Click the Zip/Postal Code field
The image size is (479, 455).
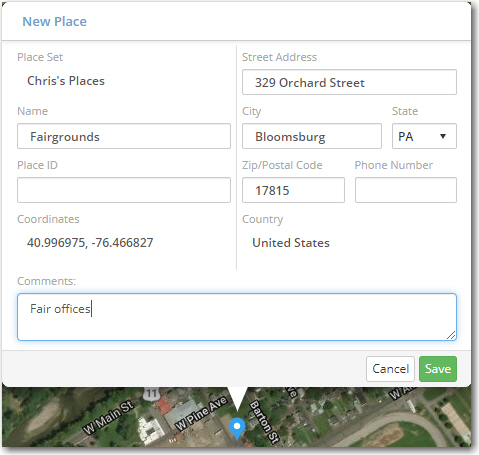pos(293,190)
